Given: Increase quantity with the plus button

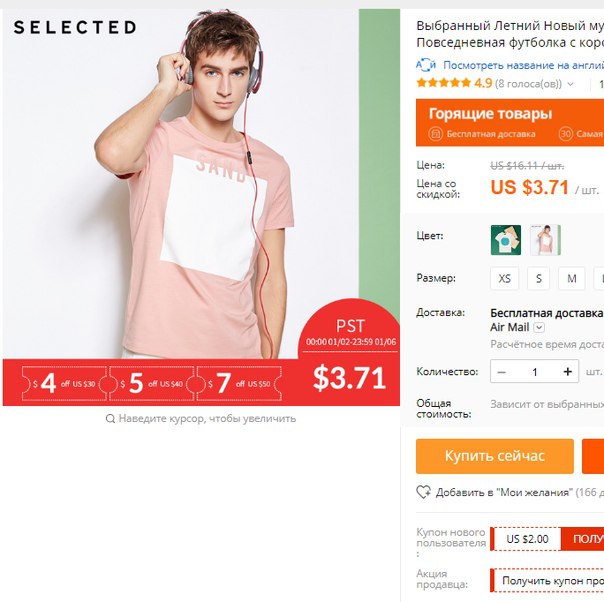Looking at the screenshot, I should pyautogui.click(x=567, y=372).
